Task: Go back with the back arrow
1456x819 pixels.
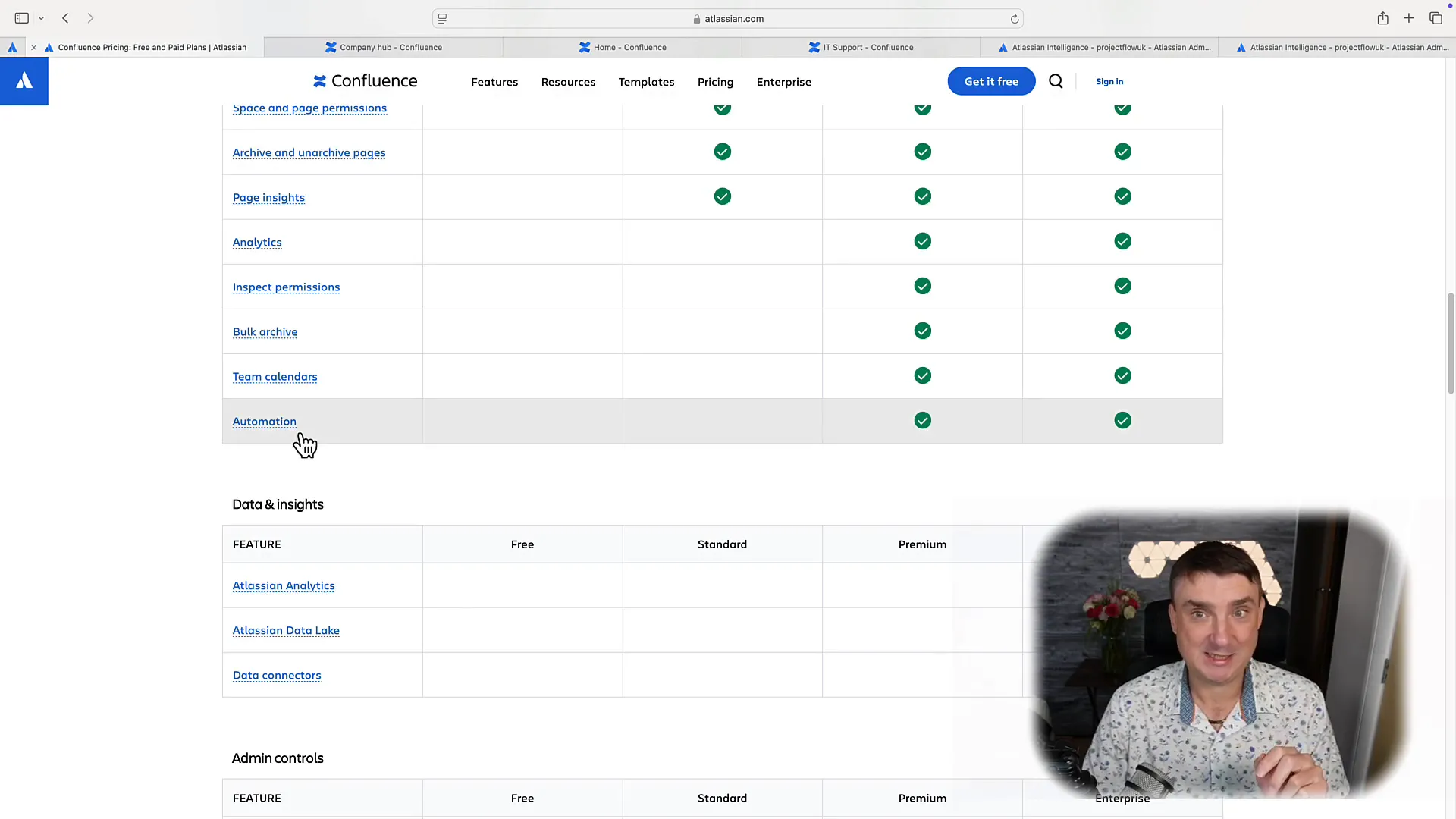Action: [x=66, y=18]
